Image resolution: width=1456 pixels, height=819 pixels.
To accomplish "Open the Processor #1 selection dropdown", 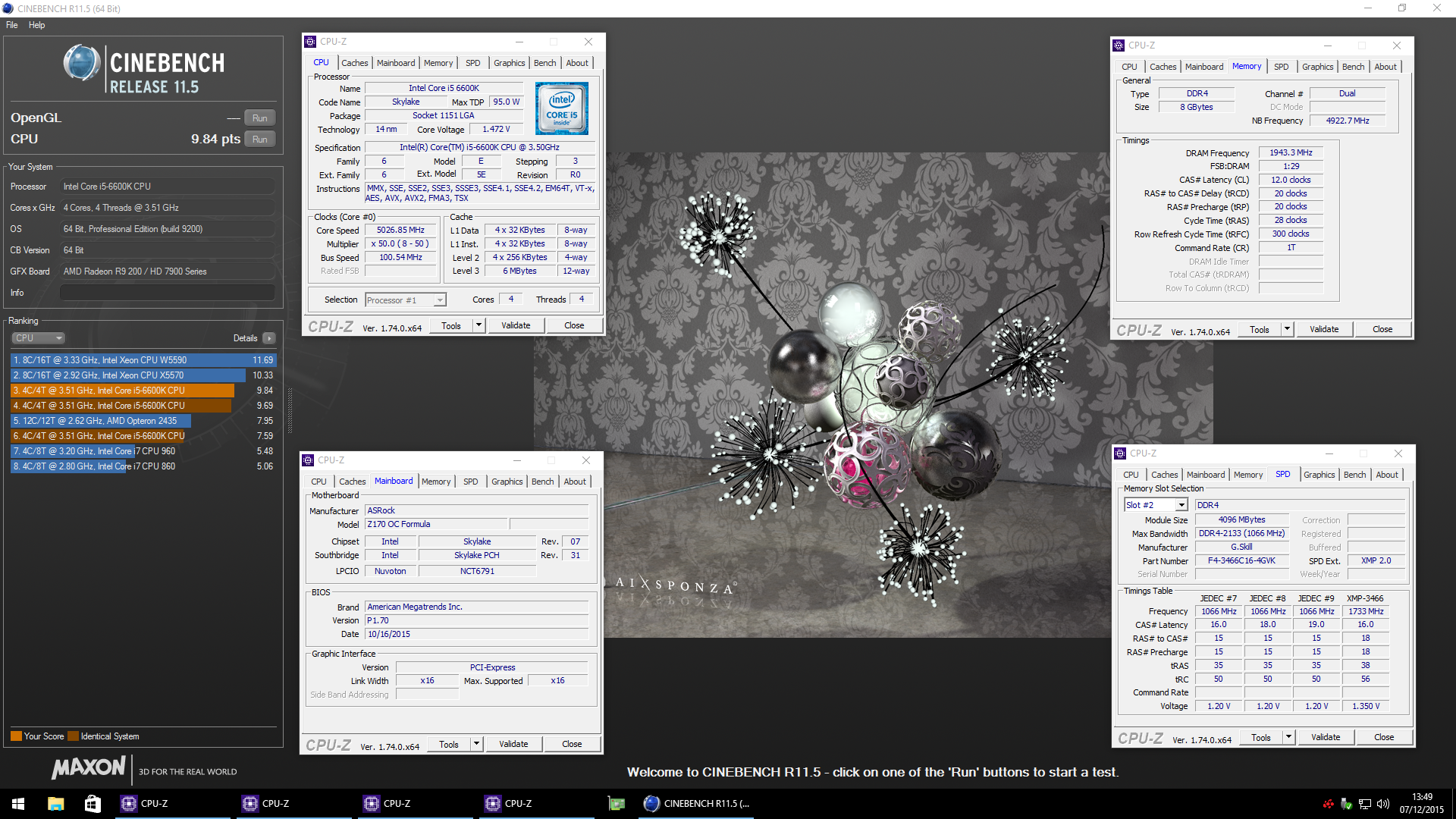I will tap(406, 300).
